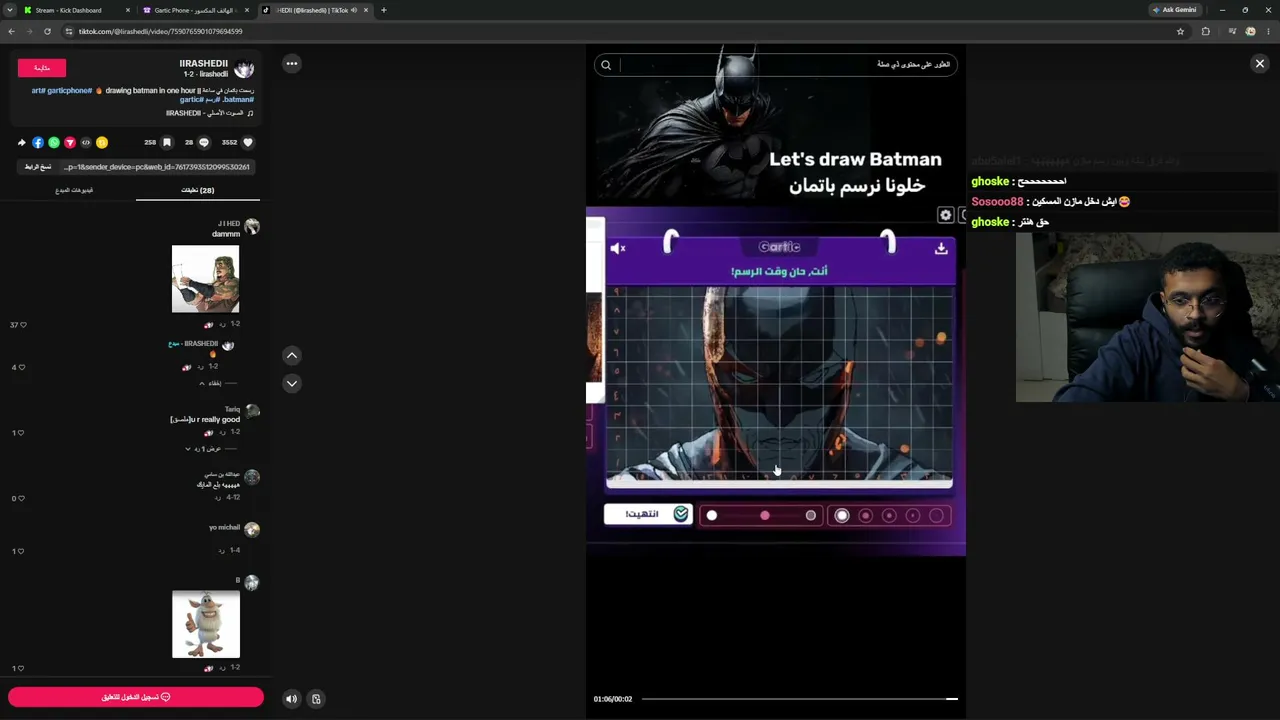Open Tariq's commenter avatar
Viewport: 1280px width, 720px height.
tap(252, 411)
